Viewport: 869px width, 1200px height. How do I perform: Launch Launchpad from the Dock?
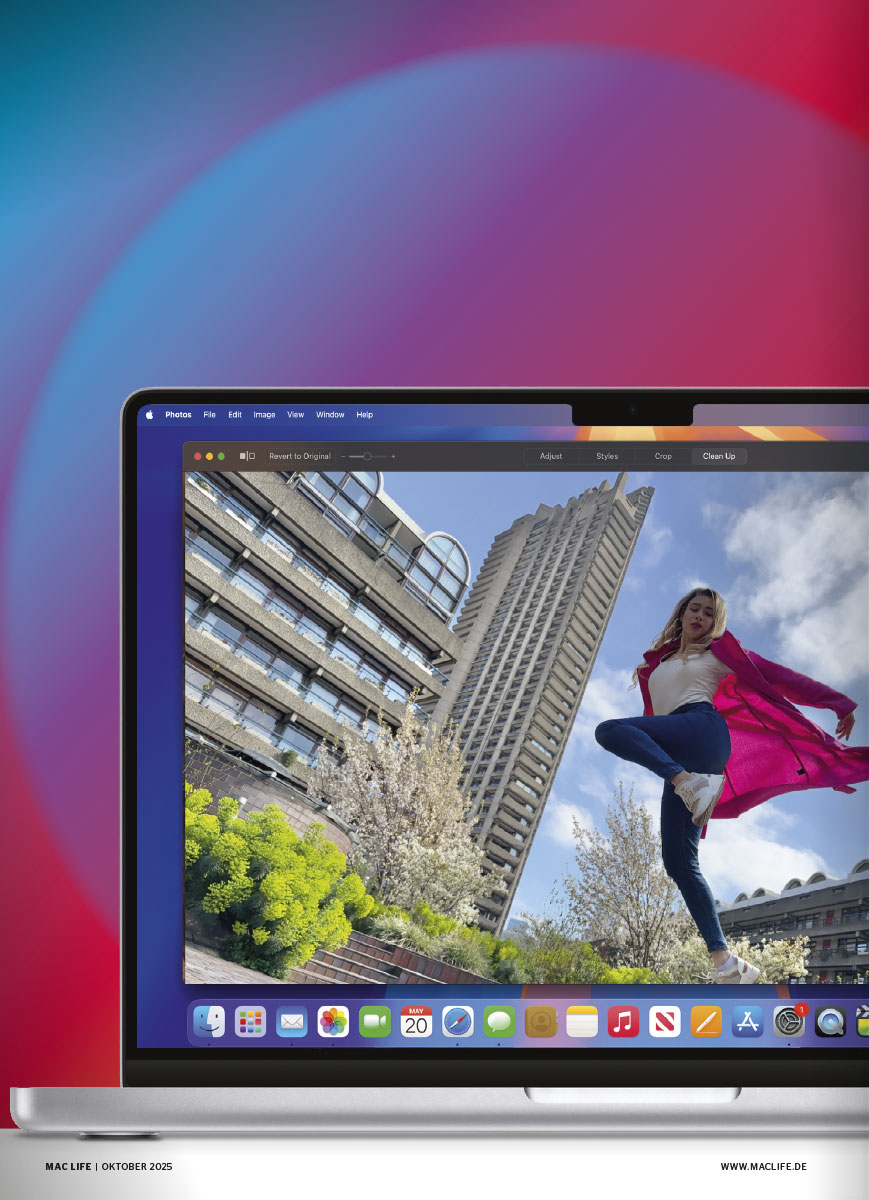click(250, 1021)
